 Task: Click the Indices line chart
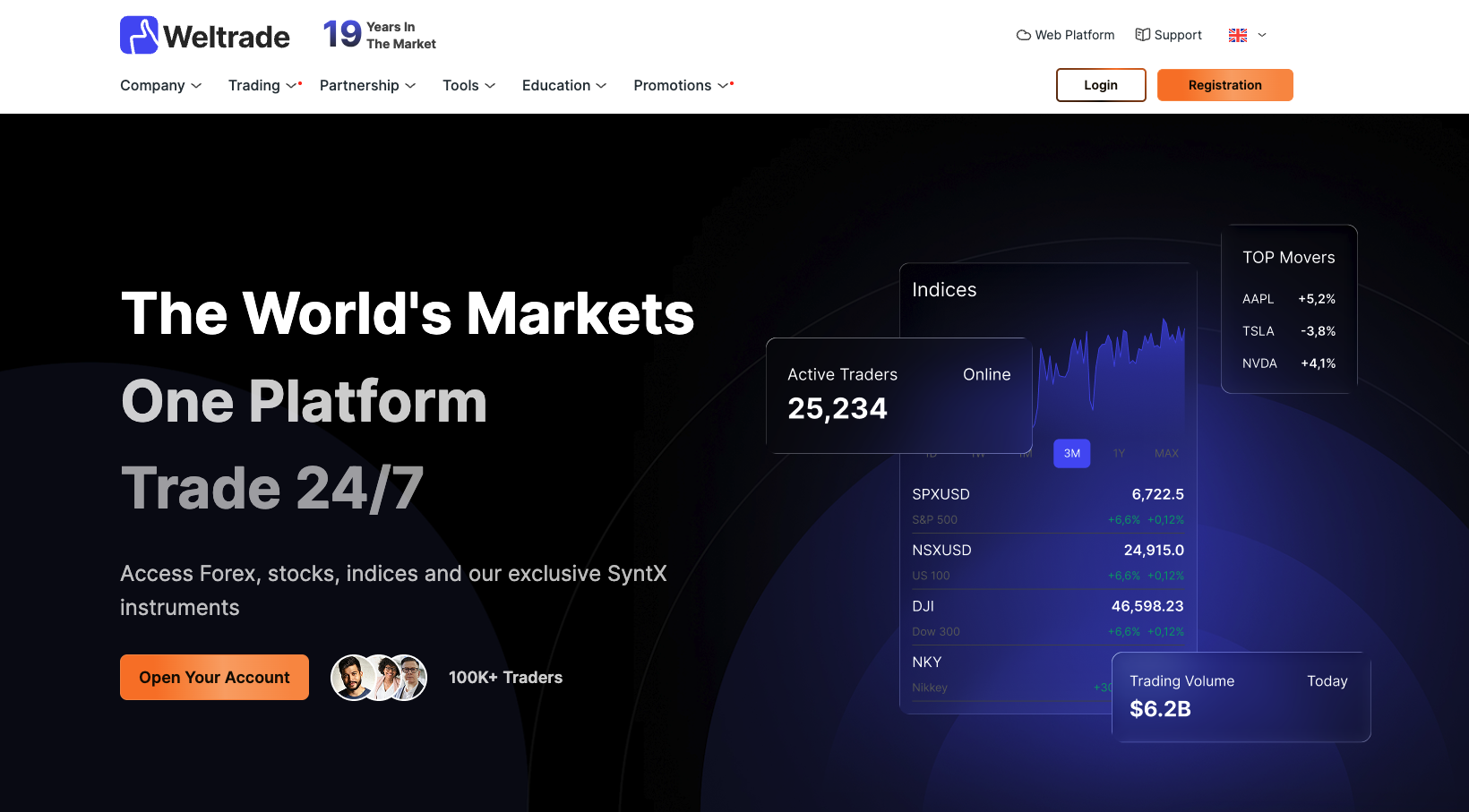(1111, 376)
